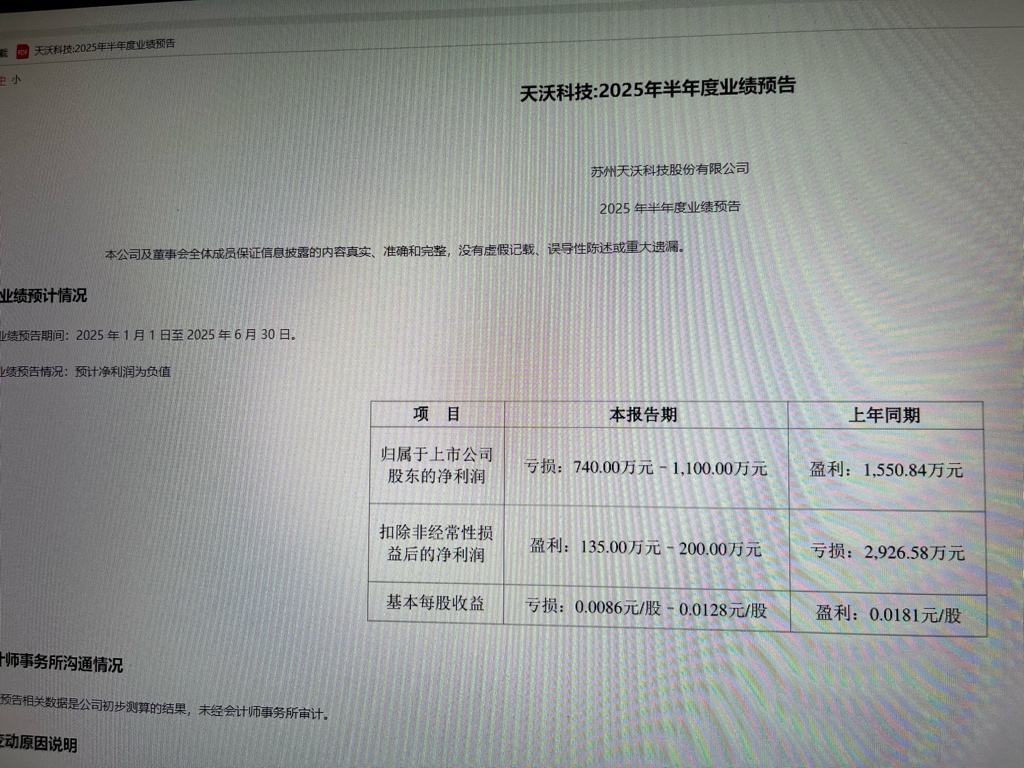The image size is (1024, 768).
Task: Click cell 亏损：2,926.58万元
Action: point(888,552)
